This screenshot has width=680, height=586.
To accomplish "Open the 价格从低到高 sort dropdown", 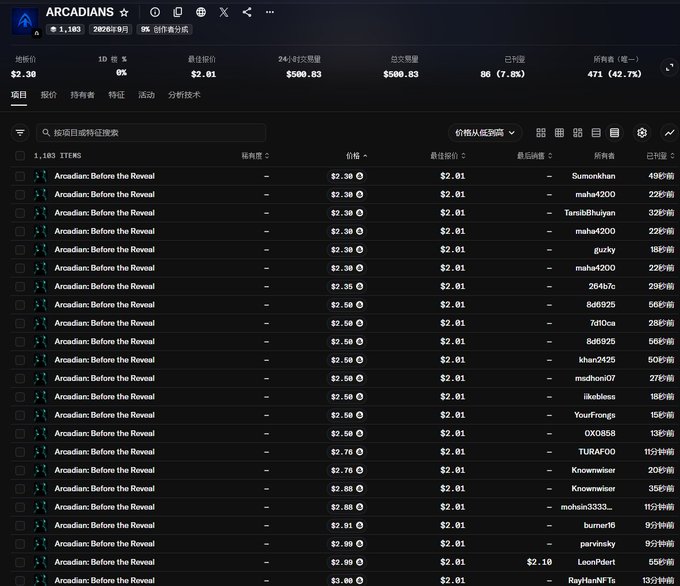I will tap(485, 133).
